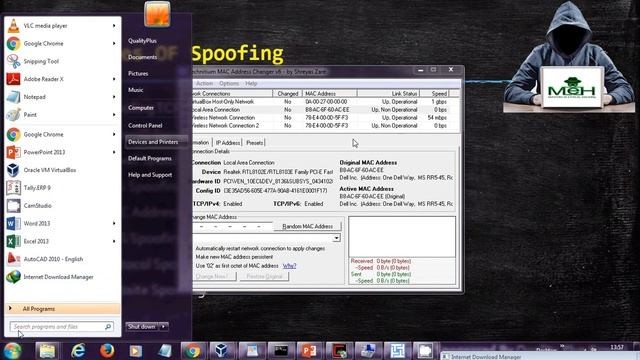Viewport: 640px width, 360px height.
Task: Expand Adobe Reader X jump list arrow
Action: pos(114,79)
